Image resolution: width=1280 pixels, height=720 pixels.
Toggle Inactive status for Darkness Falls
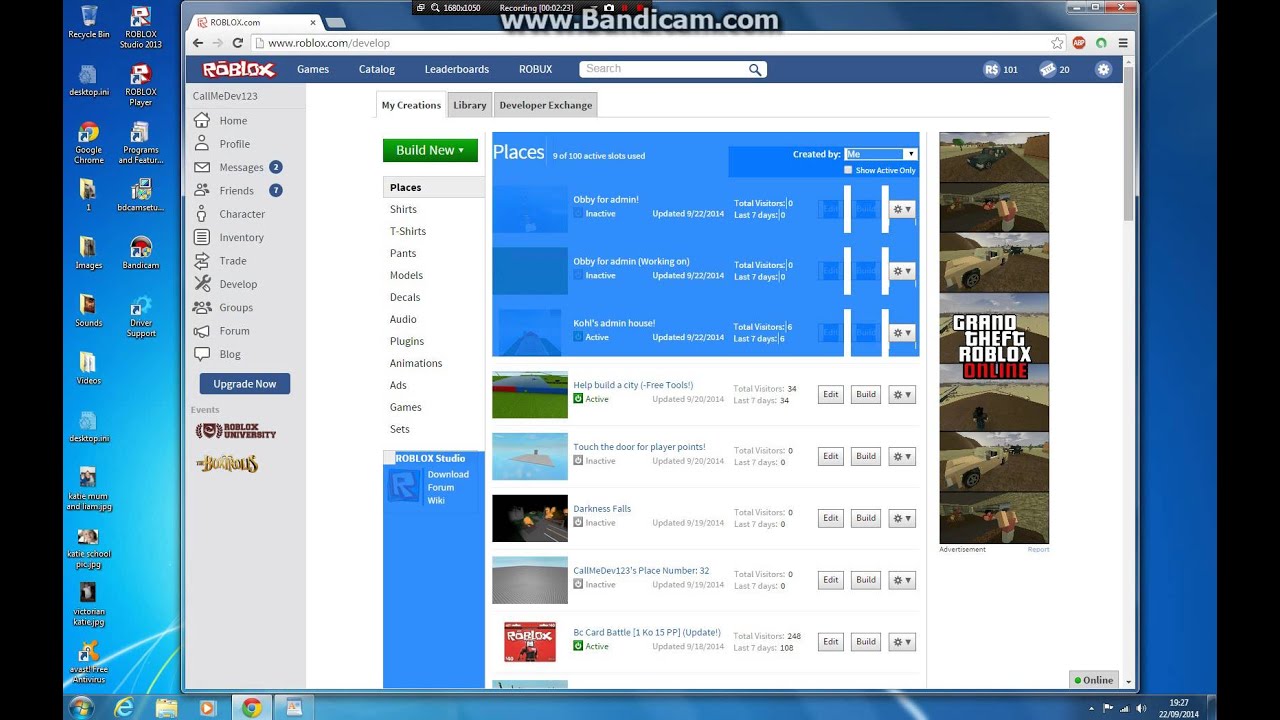(x=578, y=522)
